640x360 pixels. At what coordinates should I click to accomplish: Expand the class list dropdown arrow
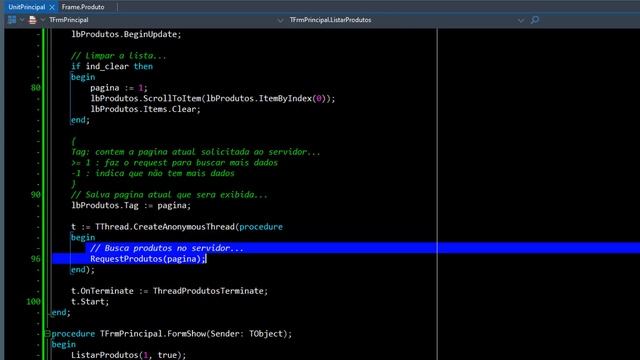(x=280, y=20)
